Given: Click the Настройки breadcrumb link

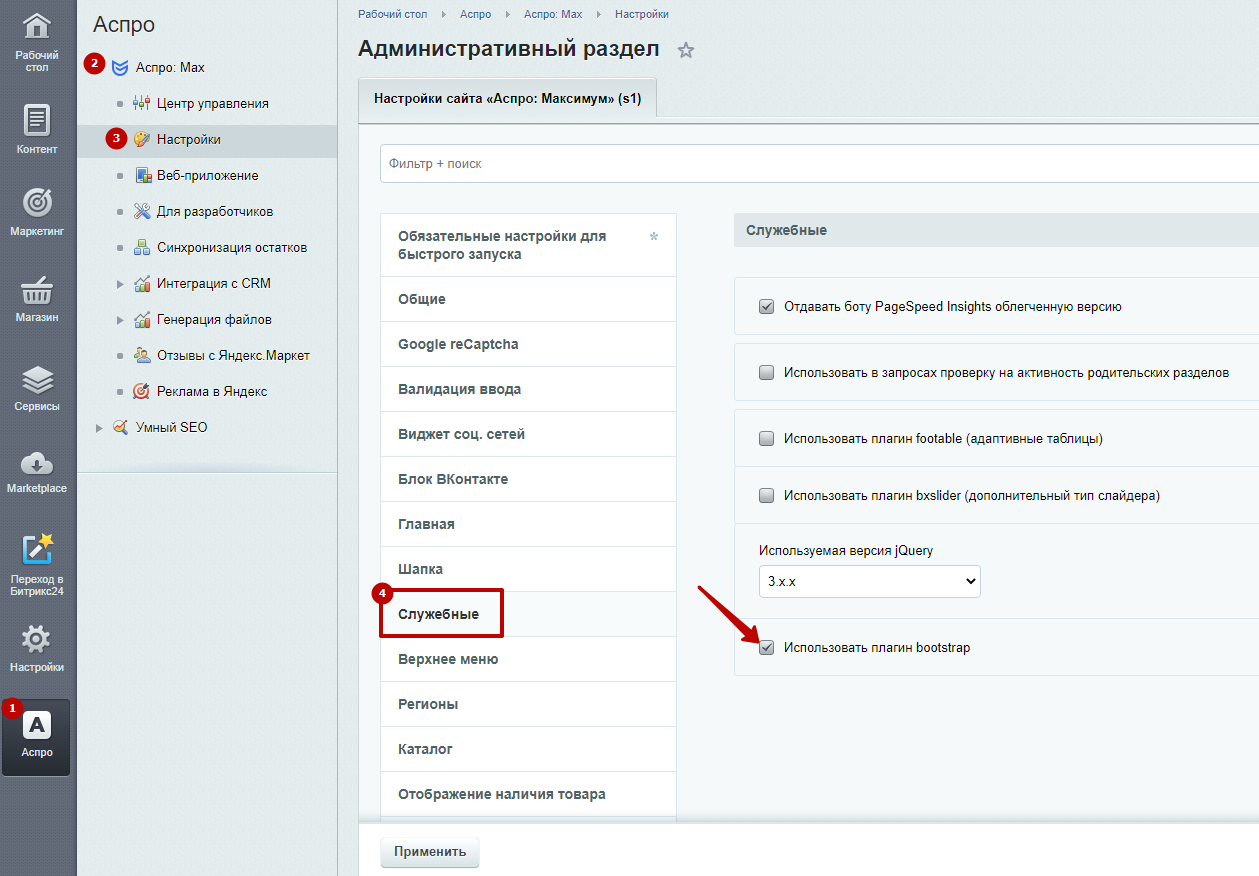Looking at the screenshot, I should [642, 14].
